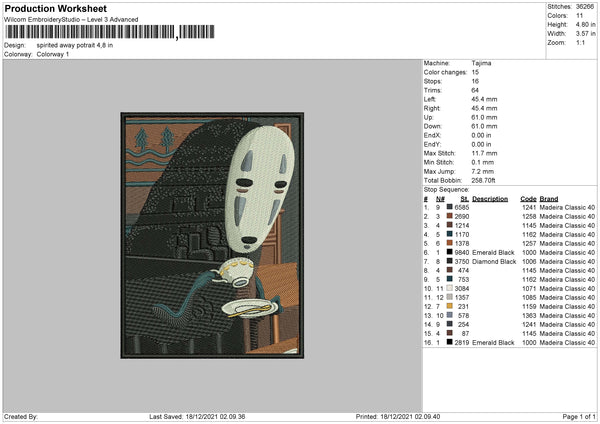
Task: Pick the cream swatch beside 3084
Action: 450,288
